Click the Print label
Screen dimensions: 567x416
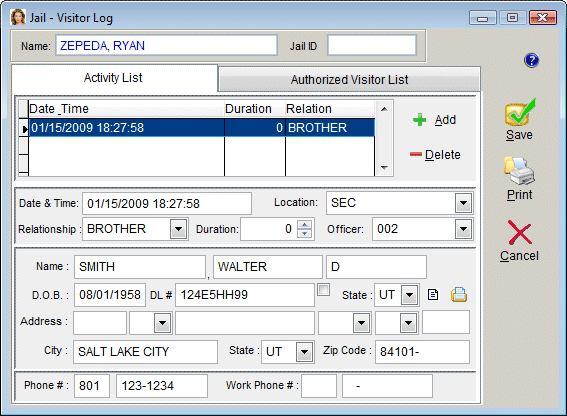tap(520, 195)
